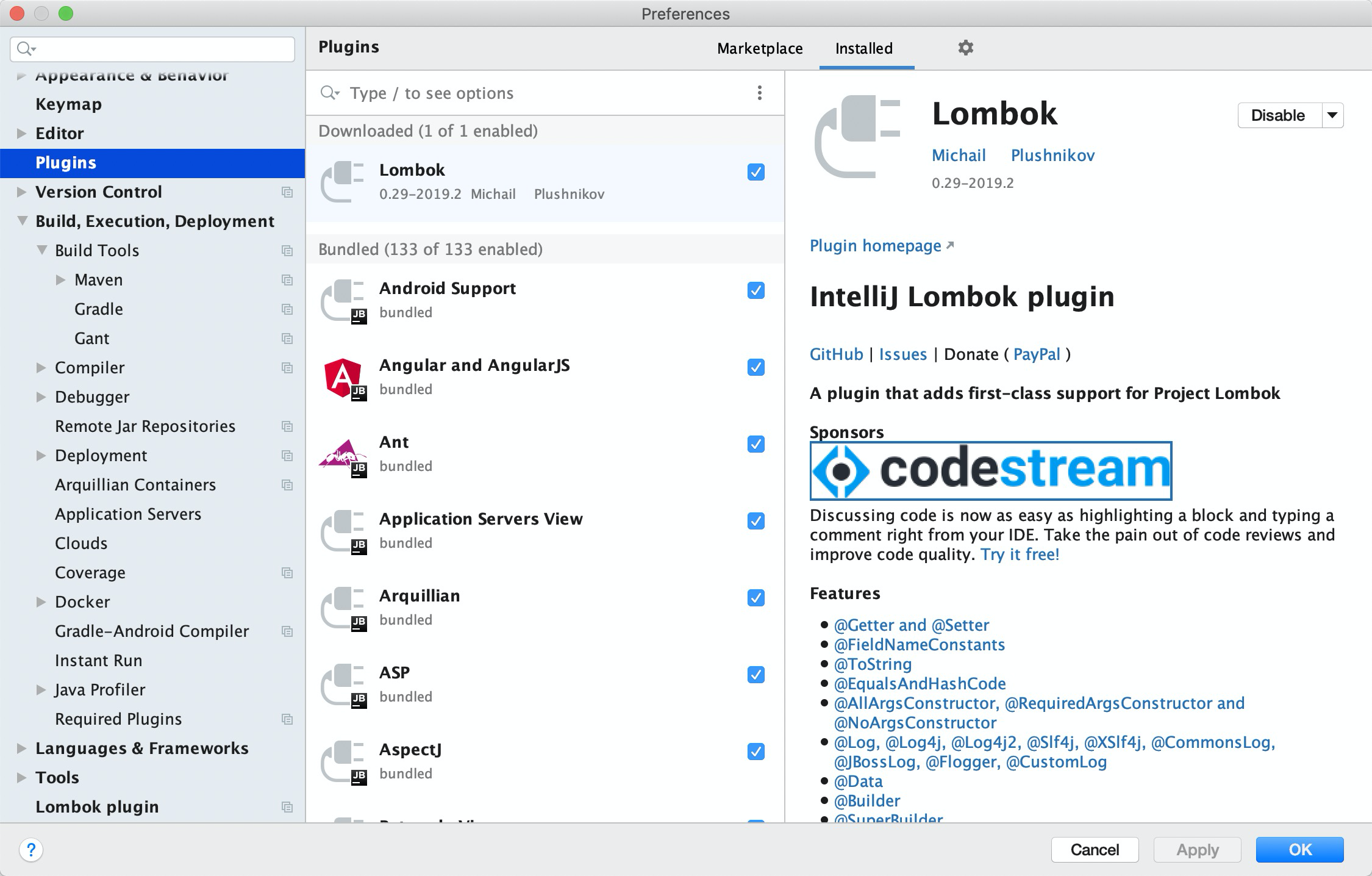
Task: Open the GitHub link
Action: click(x=836, y=354)
